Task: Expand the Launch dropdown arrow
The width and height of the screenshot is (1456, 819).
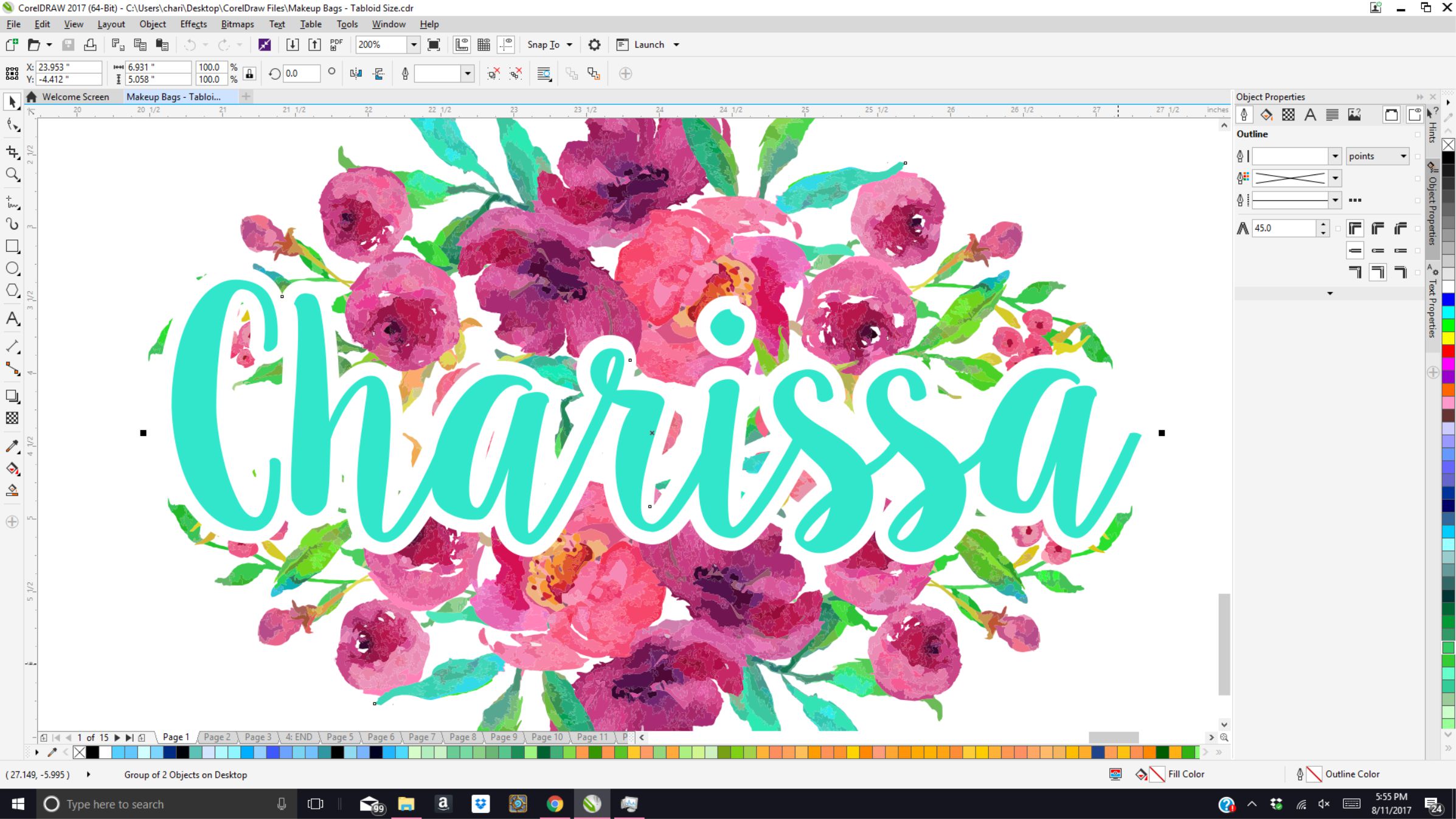Action: click(676, 44)
